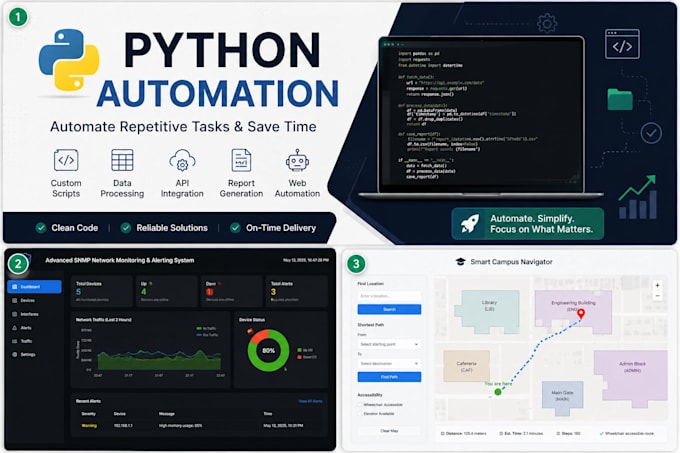The image size is (680, 453).
Task: Click the Cafeteria building on the map
Action: (x=467, y=366)
